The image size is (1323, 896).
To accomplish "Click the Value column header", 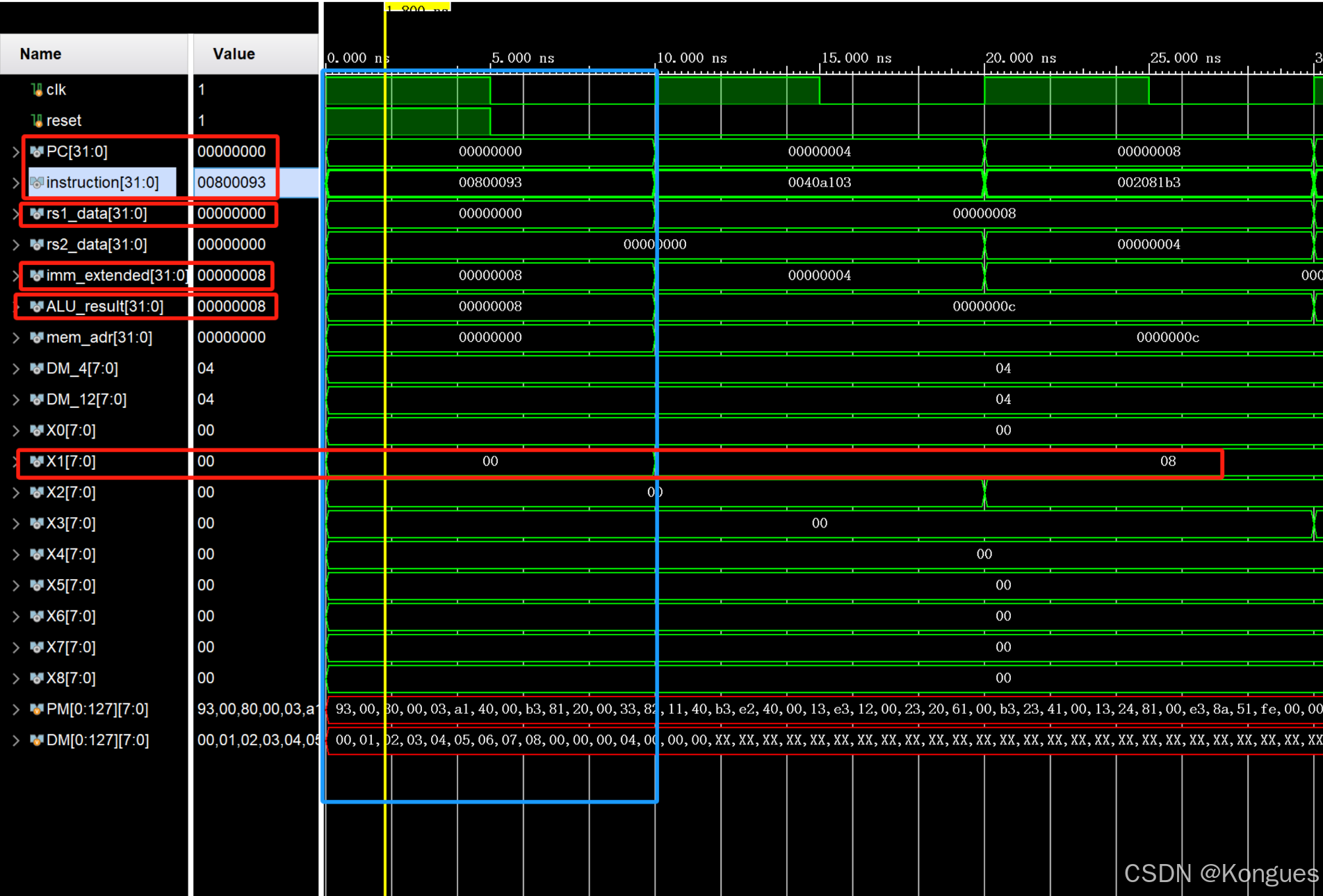I will [255, 54].
